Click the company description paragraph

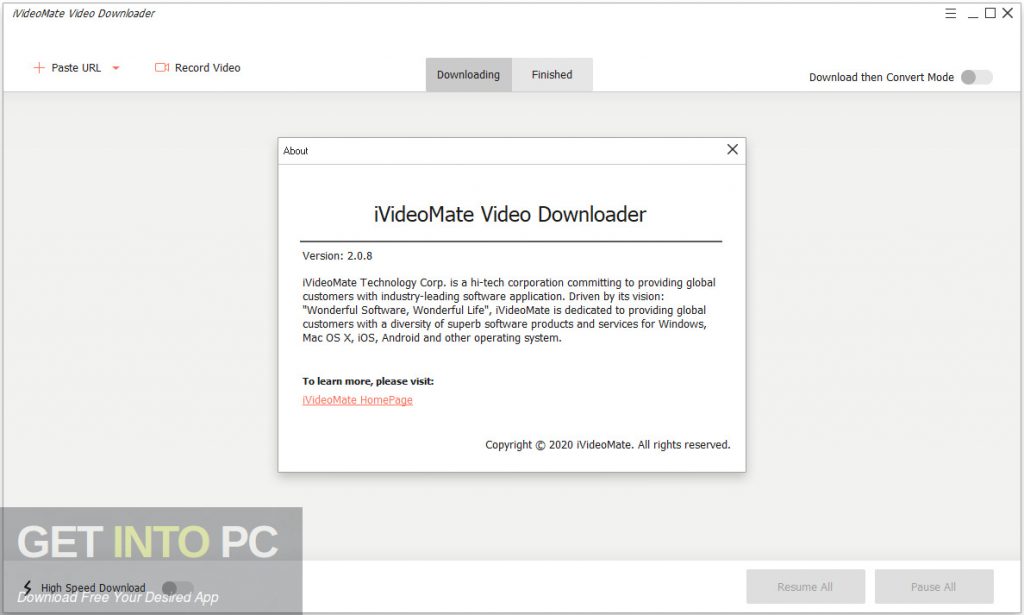click(x=509, y=310)
